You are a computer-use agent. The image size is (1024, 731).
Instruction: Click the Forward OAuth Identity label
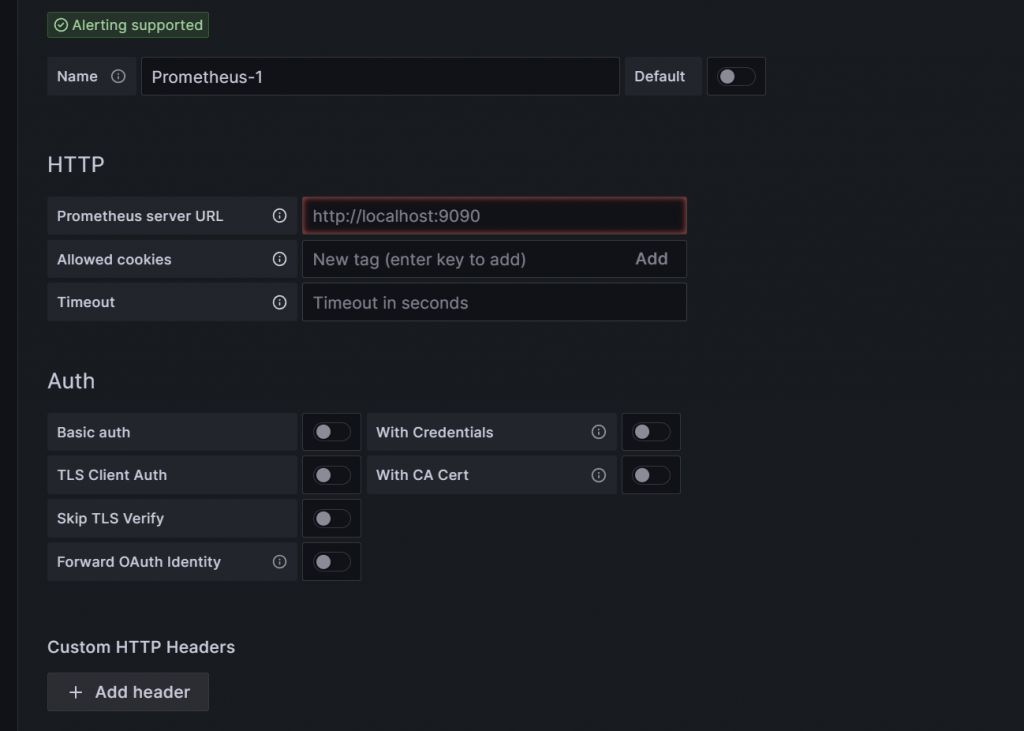coord(138,562)
